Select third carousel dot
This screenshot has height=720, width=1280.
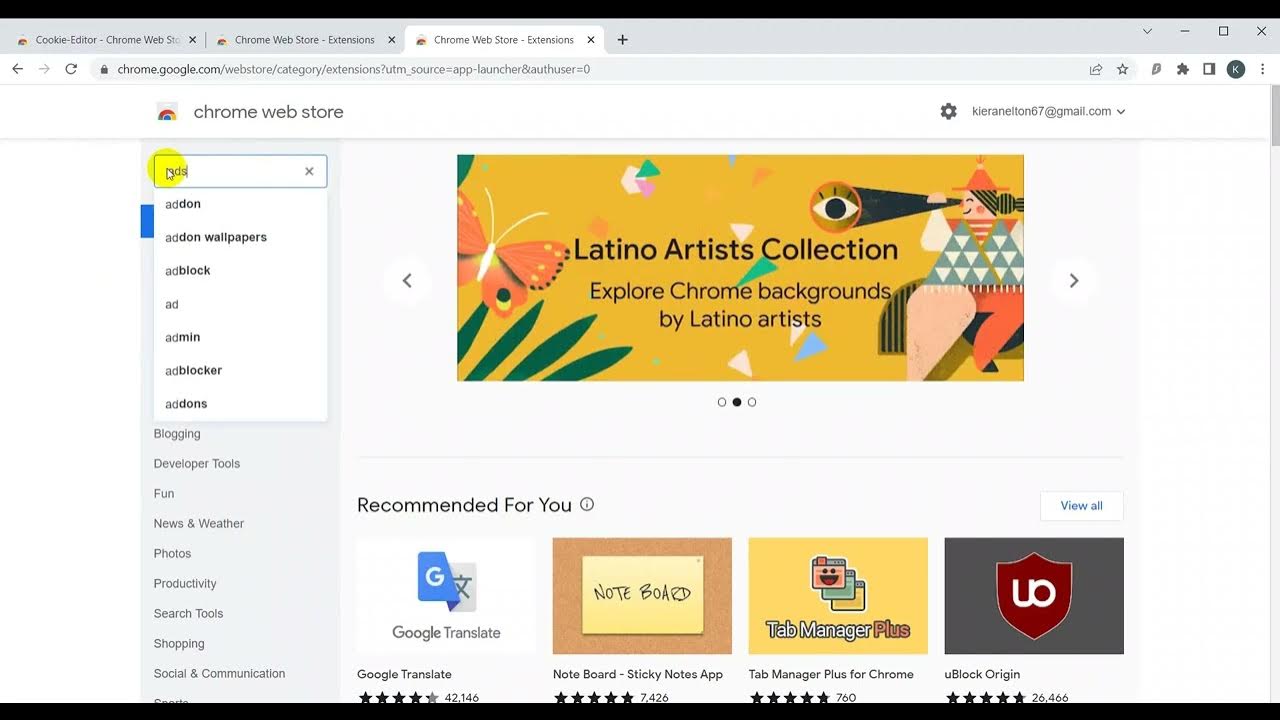coord(752,402)
